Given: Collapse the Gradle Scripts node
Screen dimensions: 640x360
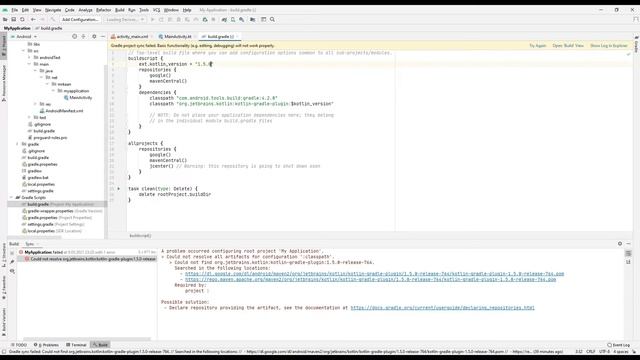Looking at the screenshot, I should [x=11, y=198].
